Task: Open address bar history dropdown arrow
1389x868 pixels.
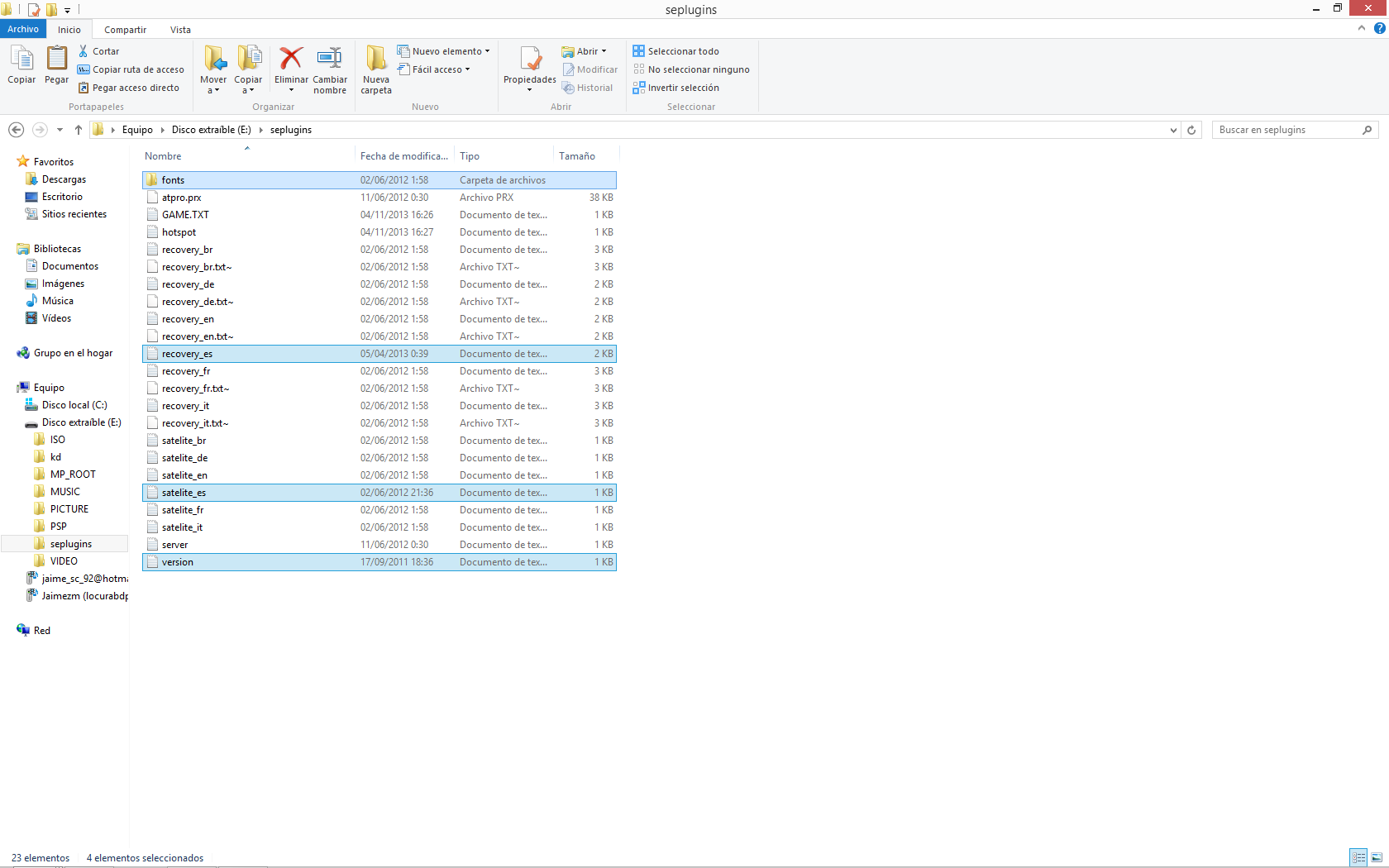Action: (x=1173, y=130)
